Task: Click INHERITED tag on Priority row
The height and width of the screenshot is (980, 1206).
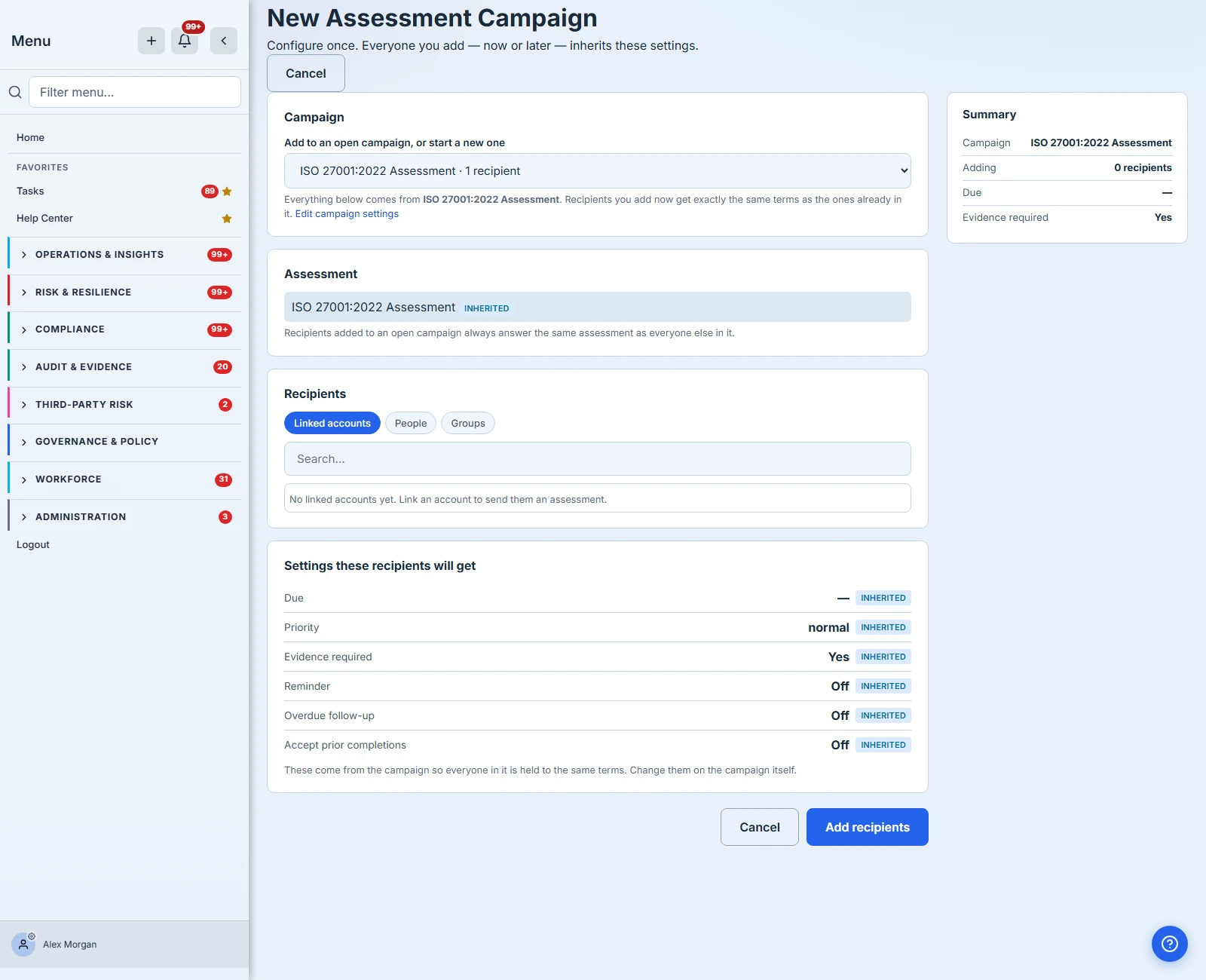Action: [883, 627]
